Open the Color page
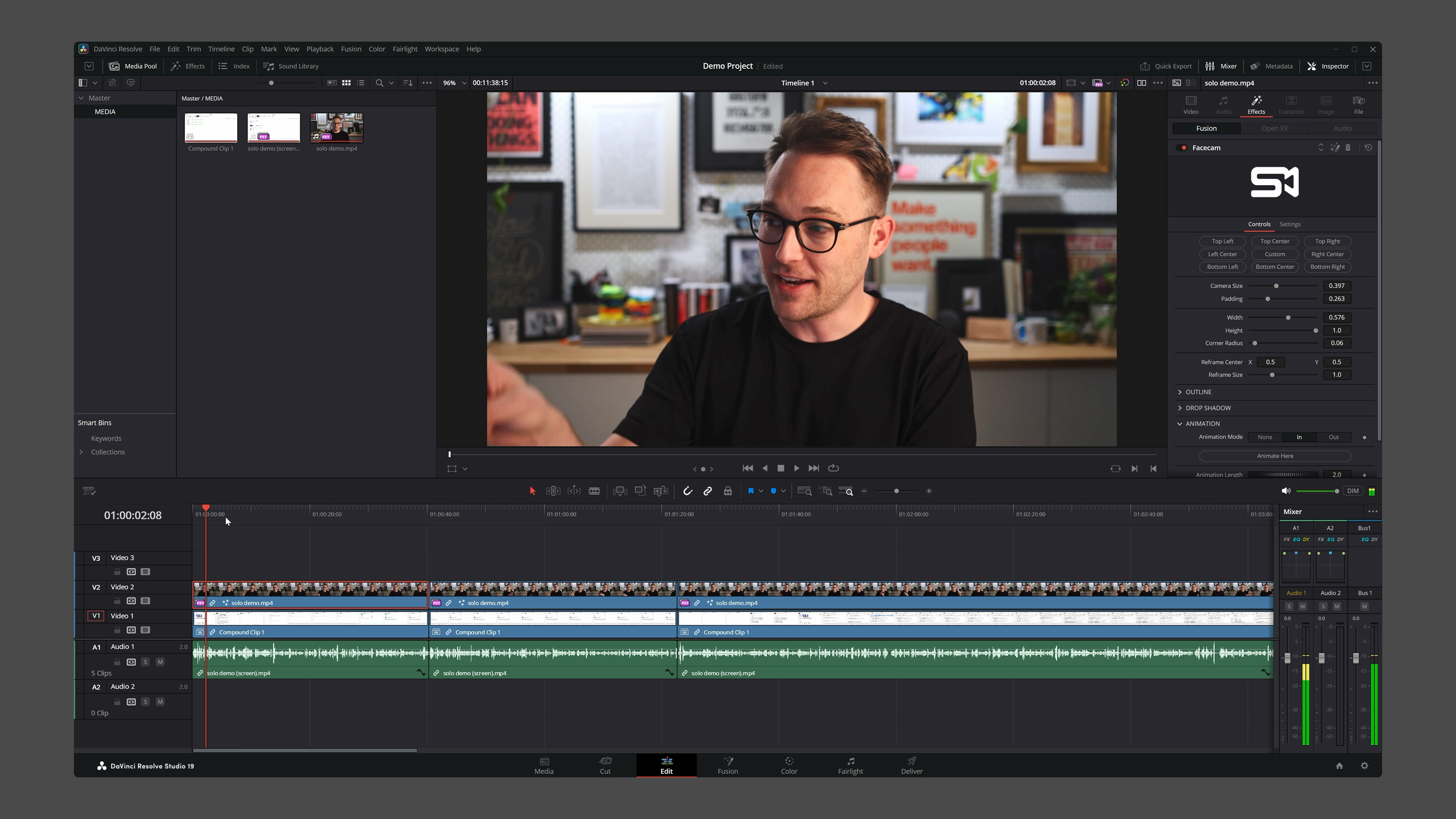The height and width of the screenshot is (819, 1456). coord(789,766)
